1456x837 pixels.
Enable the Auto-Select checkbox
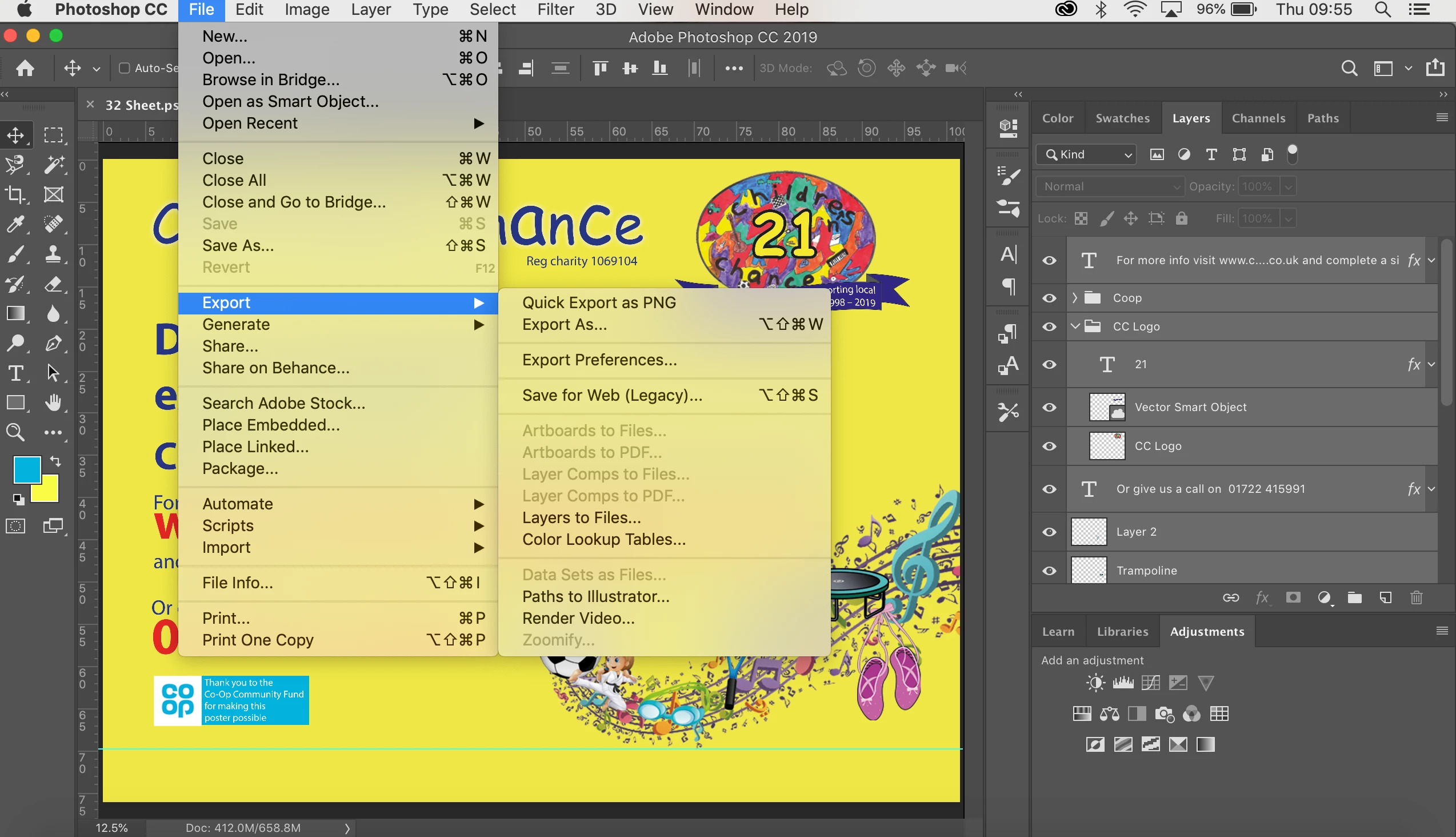coord(124,68)
